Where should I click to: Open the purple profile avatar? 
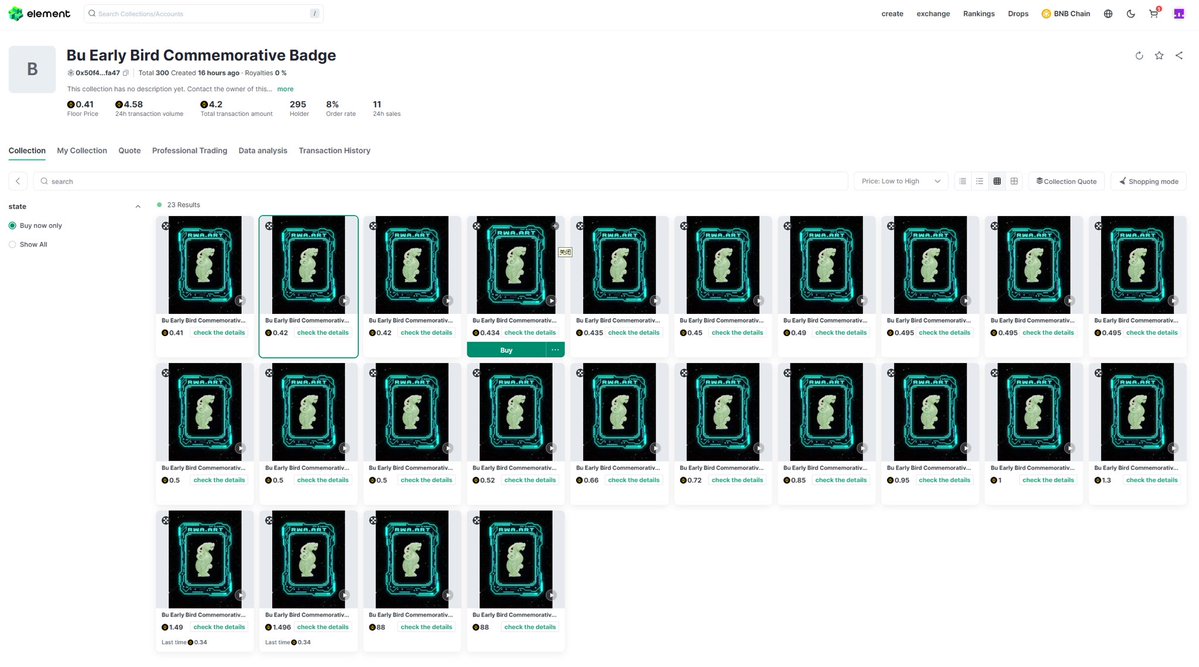(1179, 14)
